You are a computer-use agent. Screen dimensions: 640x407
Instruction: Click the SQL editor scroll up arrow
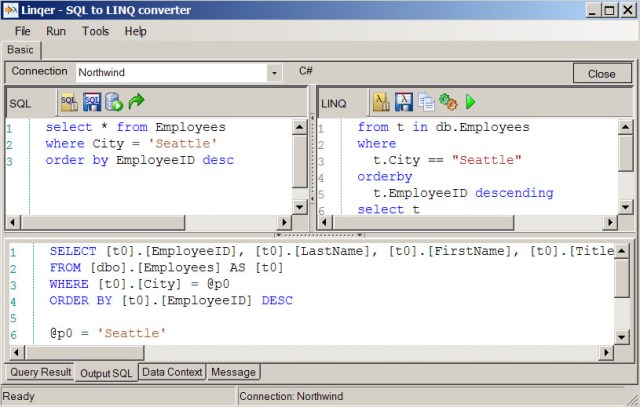pyautogui.click(x=300, y=126)
